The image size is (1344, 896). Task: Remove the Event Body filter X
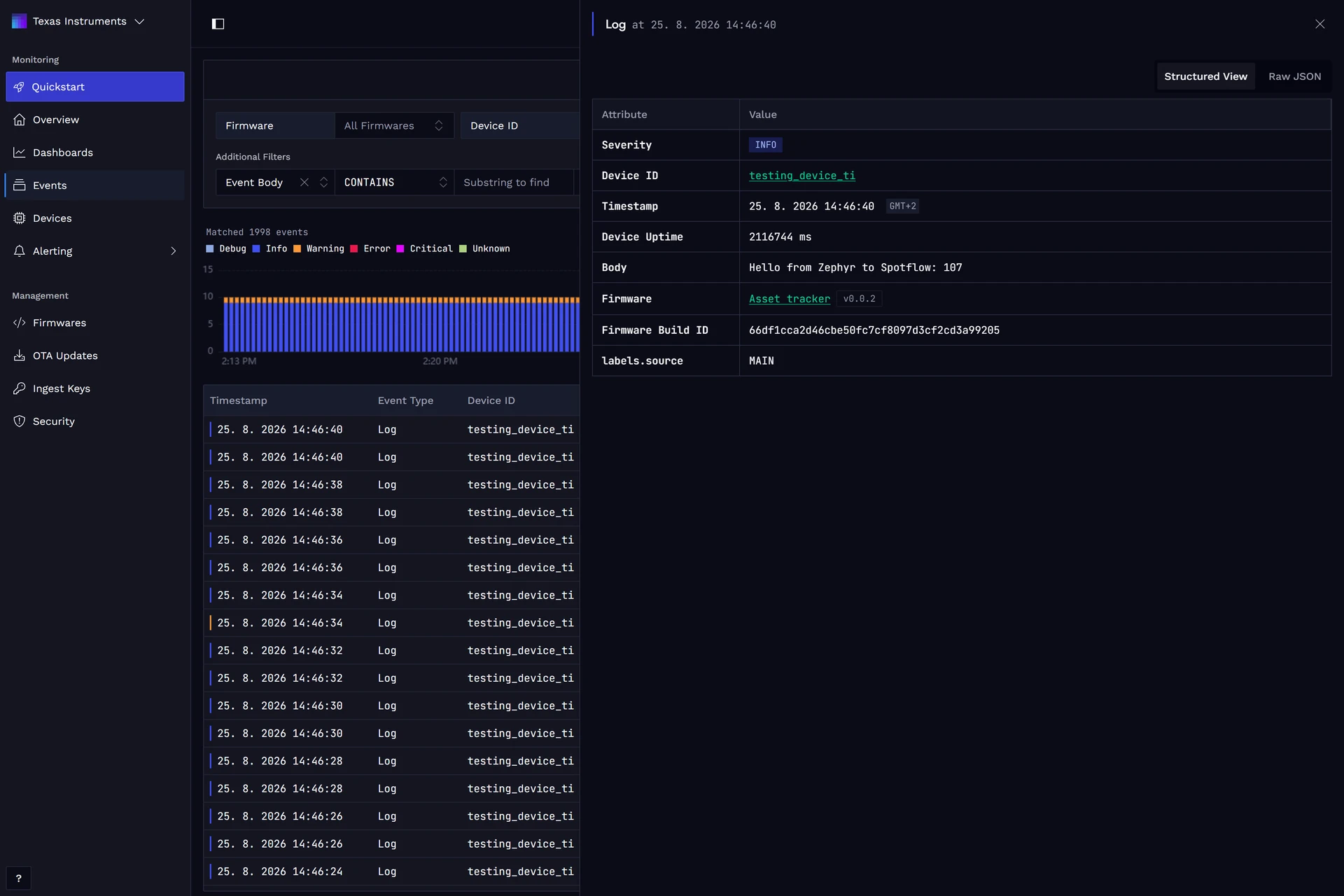[x=304, y=182]
